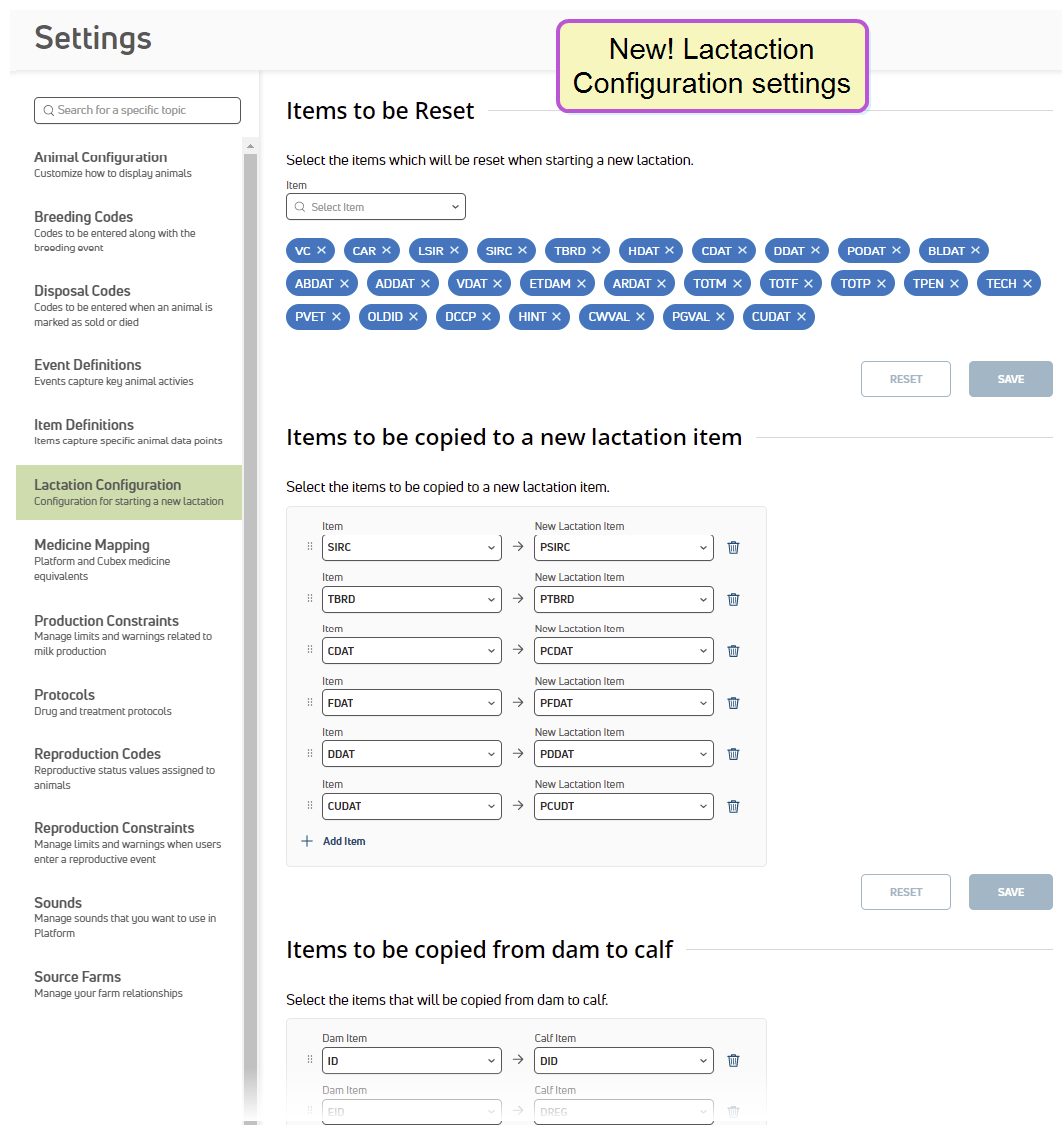Open the FDAT item dropdown
1062x1125 pixels.
coord(412,703)
